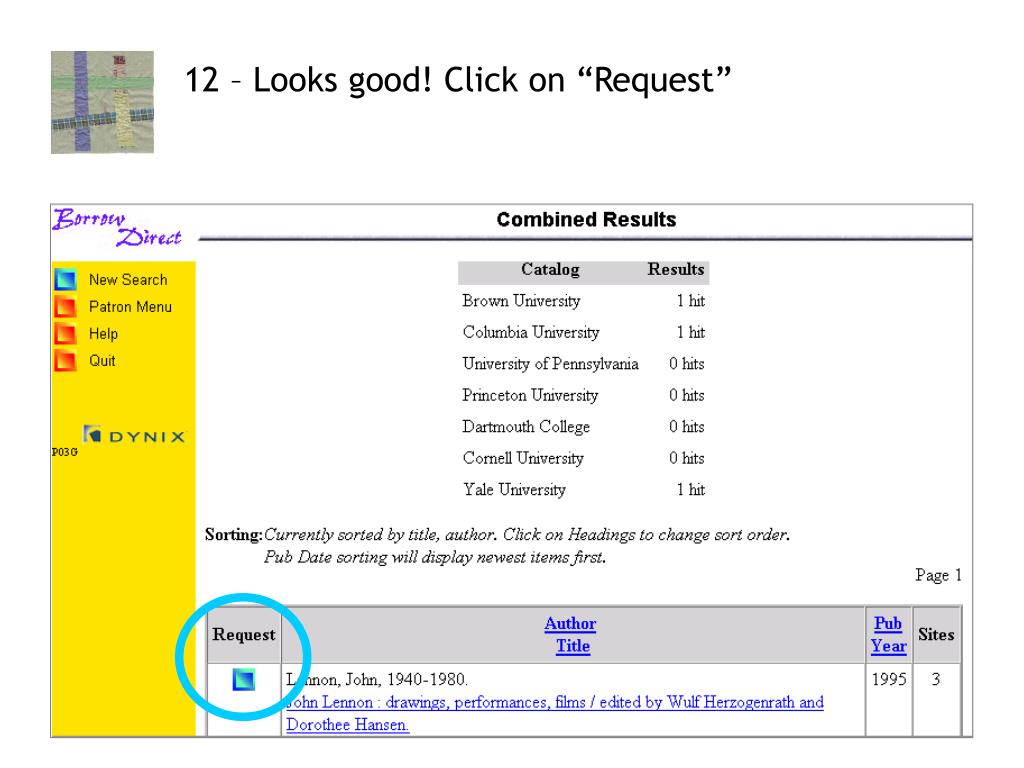Open the New Search link
Viewport: 1024px width, 768px height.
pyautogui.click(x=128, y=280)
